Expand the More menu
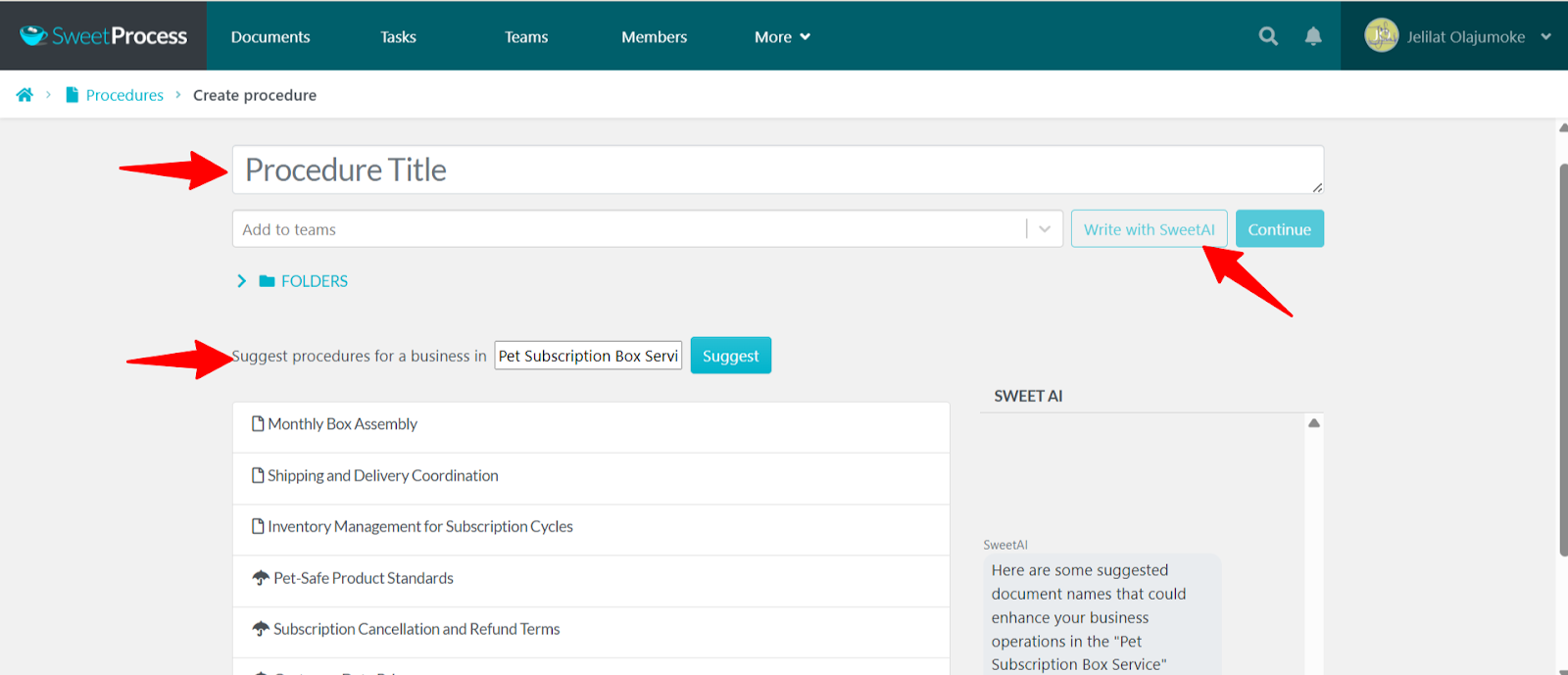Image resolution: width=1568 pixels, height=675 pixels. pyautogui.click(x=783, y=37)
